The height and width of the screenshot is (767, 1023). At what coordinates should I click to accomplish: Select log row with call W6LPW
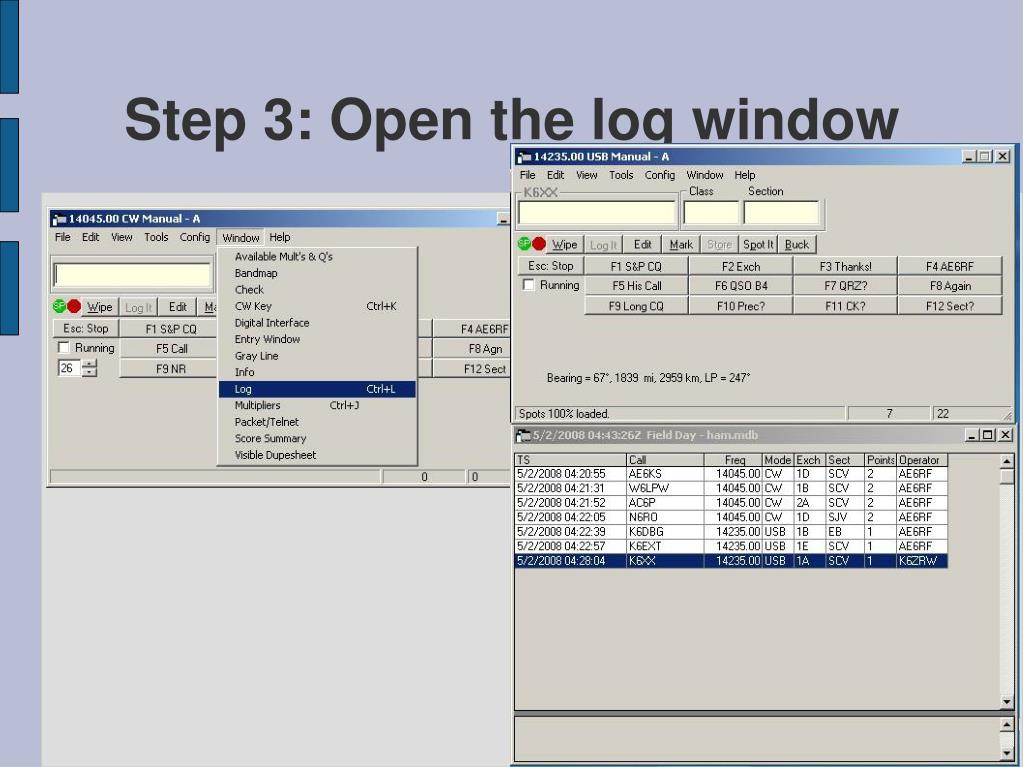coord(731,488)
